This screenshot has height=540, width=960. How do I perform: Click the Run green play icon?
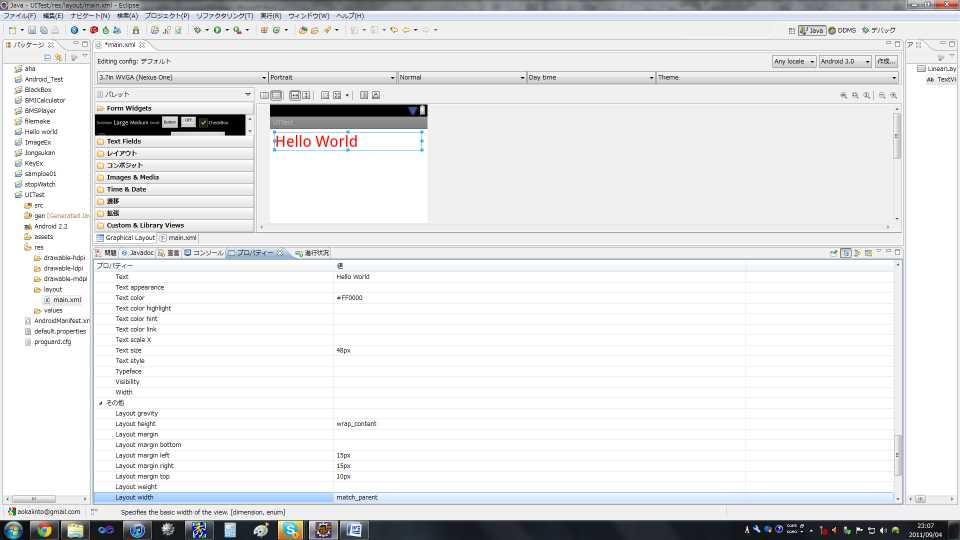pos(216,31)
